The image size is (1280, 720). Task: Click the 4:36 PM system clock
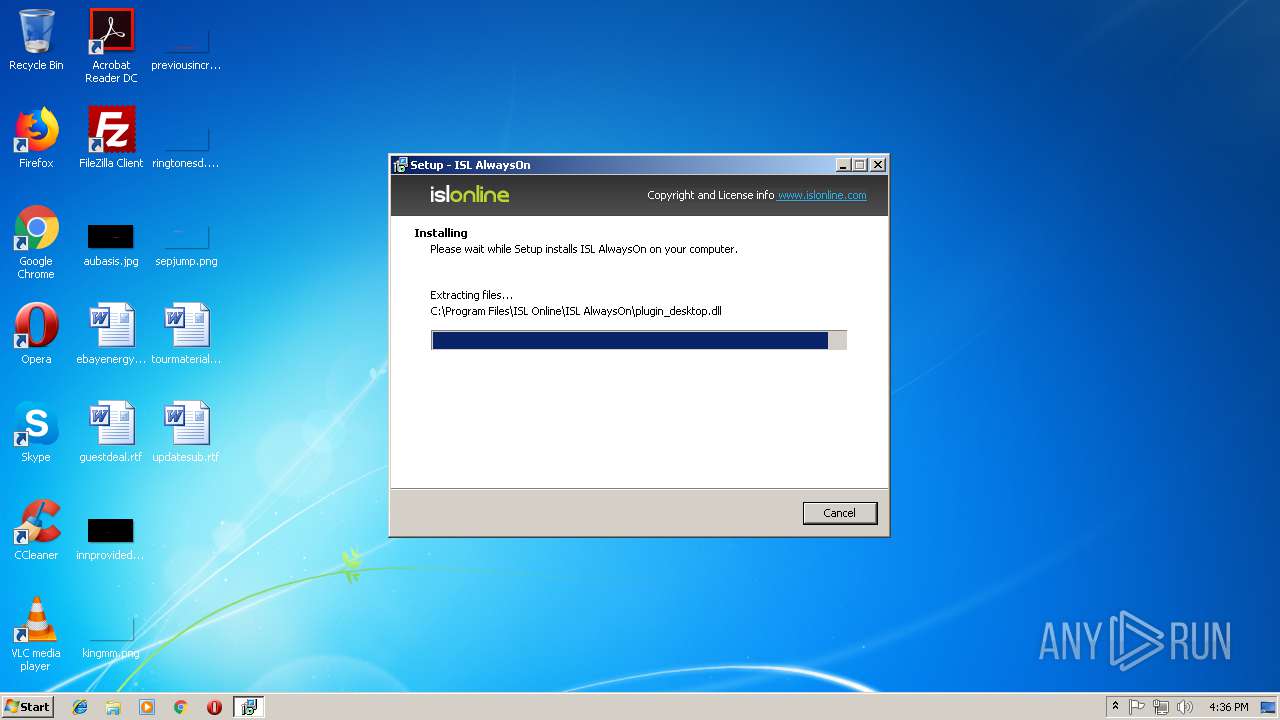click(1228, 707)
